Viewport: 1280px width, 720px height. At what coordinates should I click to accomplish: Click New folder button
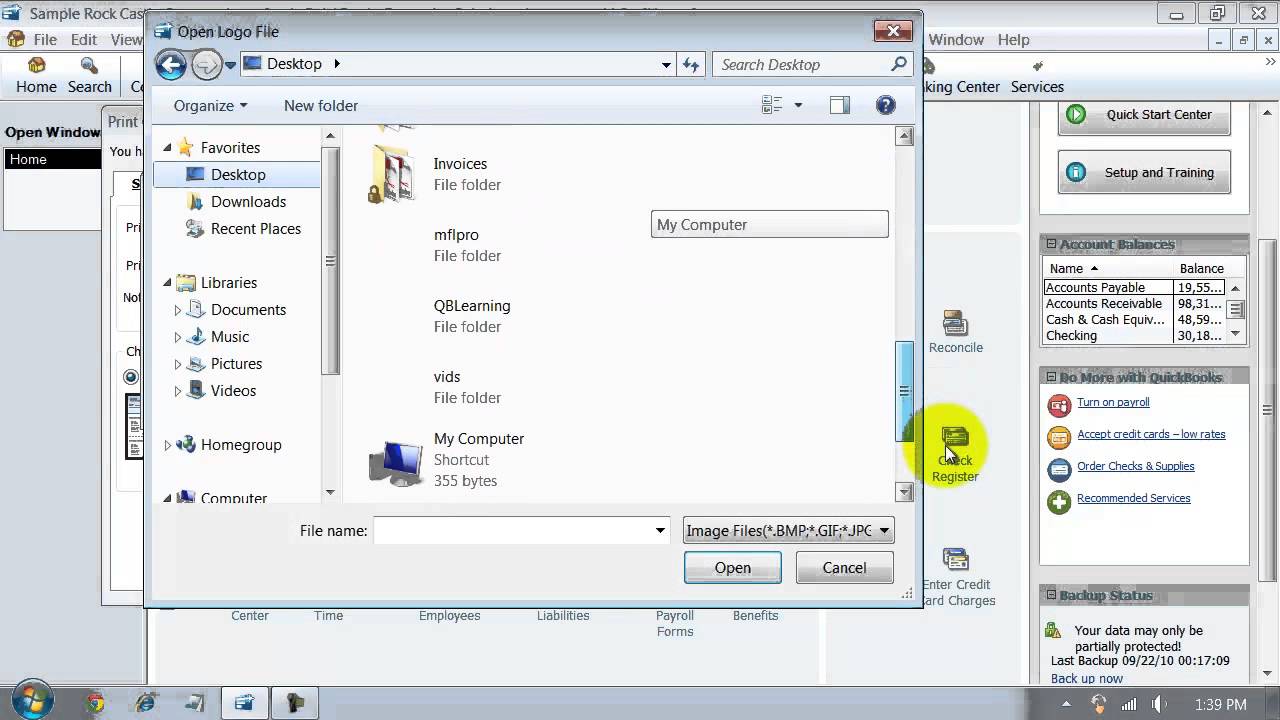[x=320, y=105]
